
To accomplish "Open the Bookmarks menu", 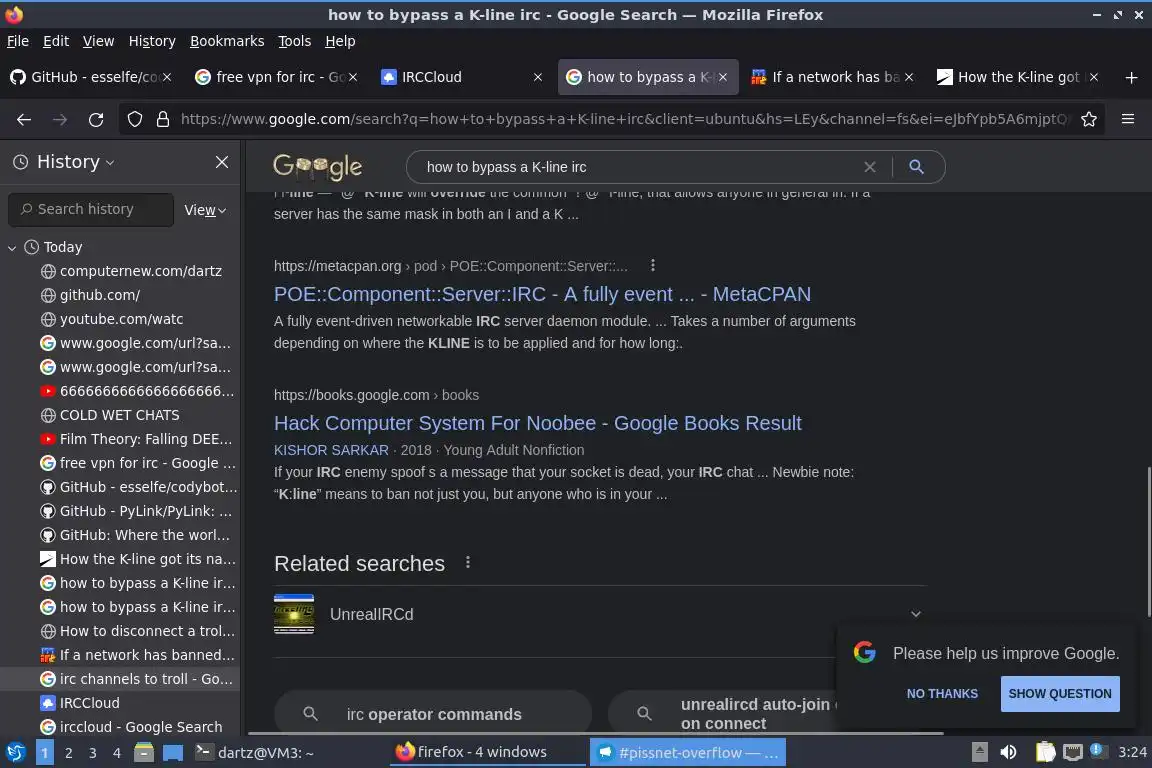I will (227, 41).
